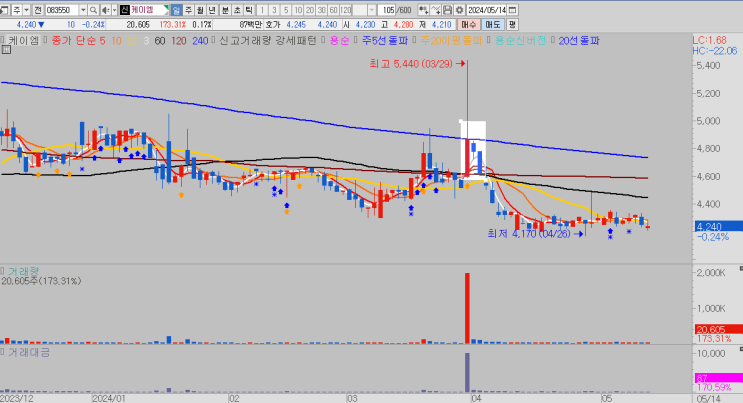Toggle the 케이엠 price legend checkbox
Image resolution: width=743 pixels, height=403 pixels.
[2, 40]
